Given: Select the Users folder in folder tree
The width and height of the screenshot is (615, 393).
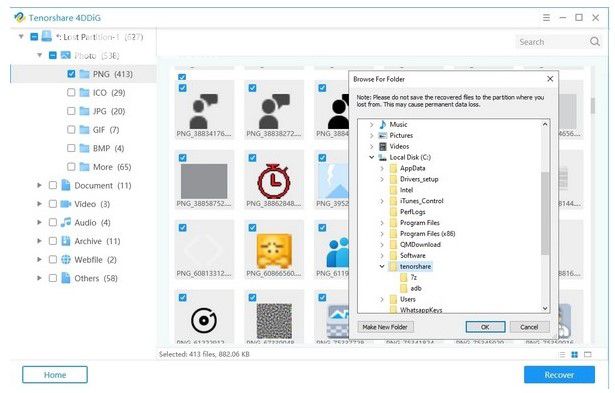Looking at the screenshot, I should [408, 299].
